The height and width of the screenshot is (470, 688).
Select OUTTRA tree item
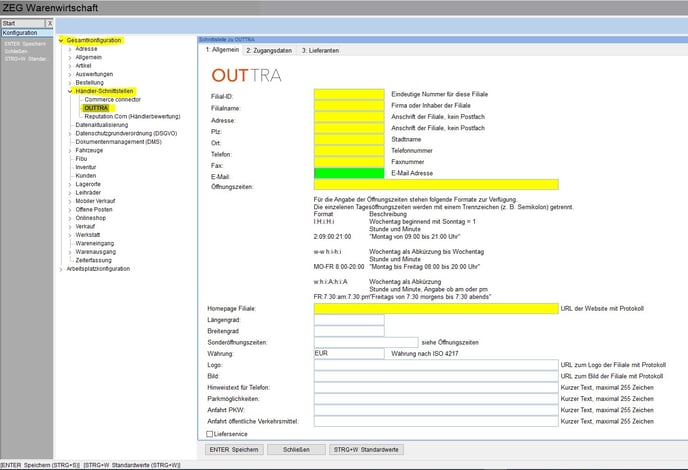pos(96,108)
